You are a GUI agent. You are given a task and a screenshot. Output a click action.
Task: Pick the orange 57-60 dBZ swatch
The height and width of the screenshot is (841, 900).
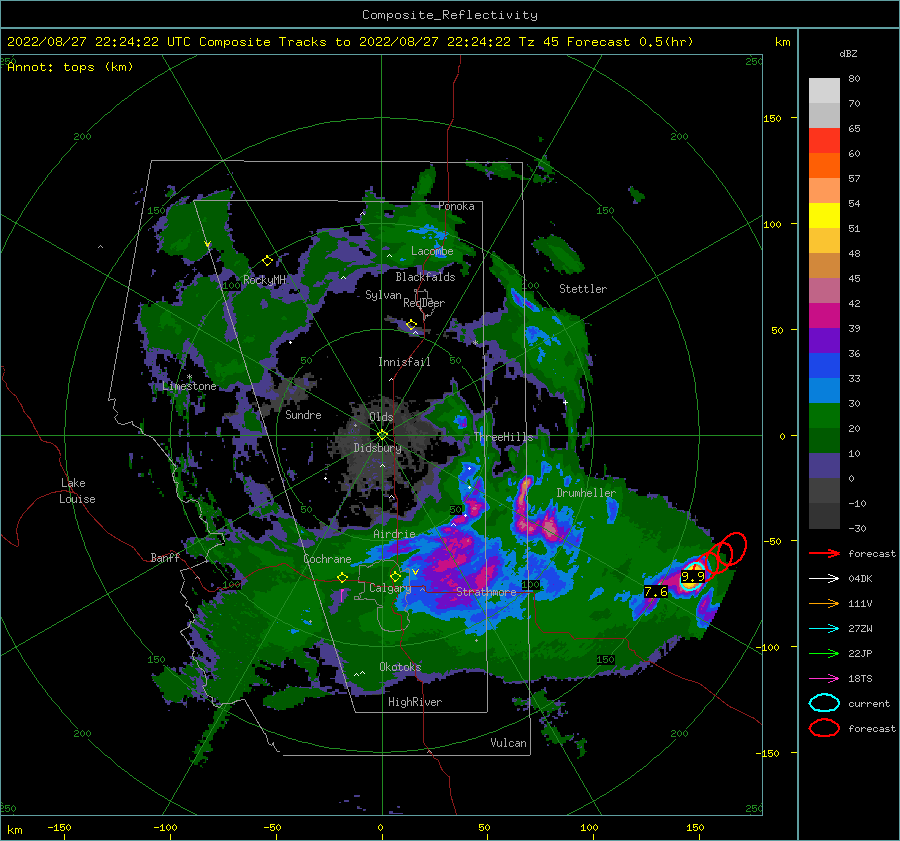[x=824, y=166]
